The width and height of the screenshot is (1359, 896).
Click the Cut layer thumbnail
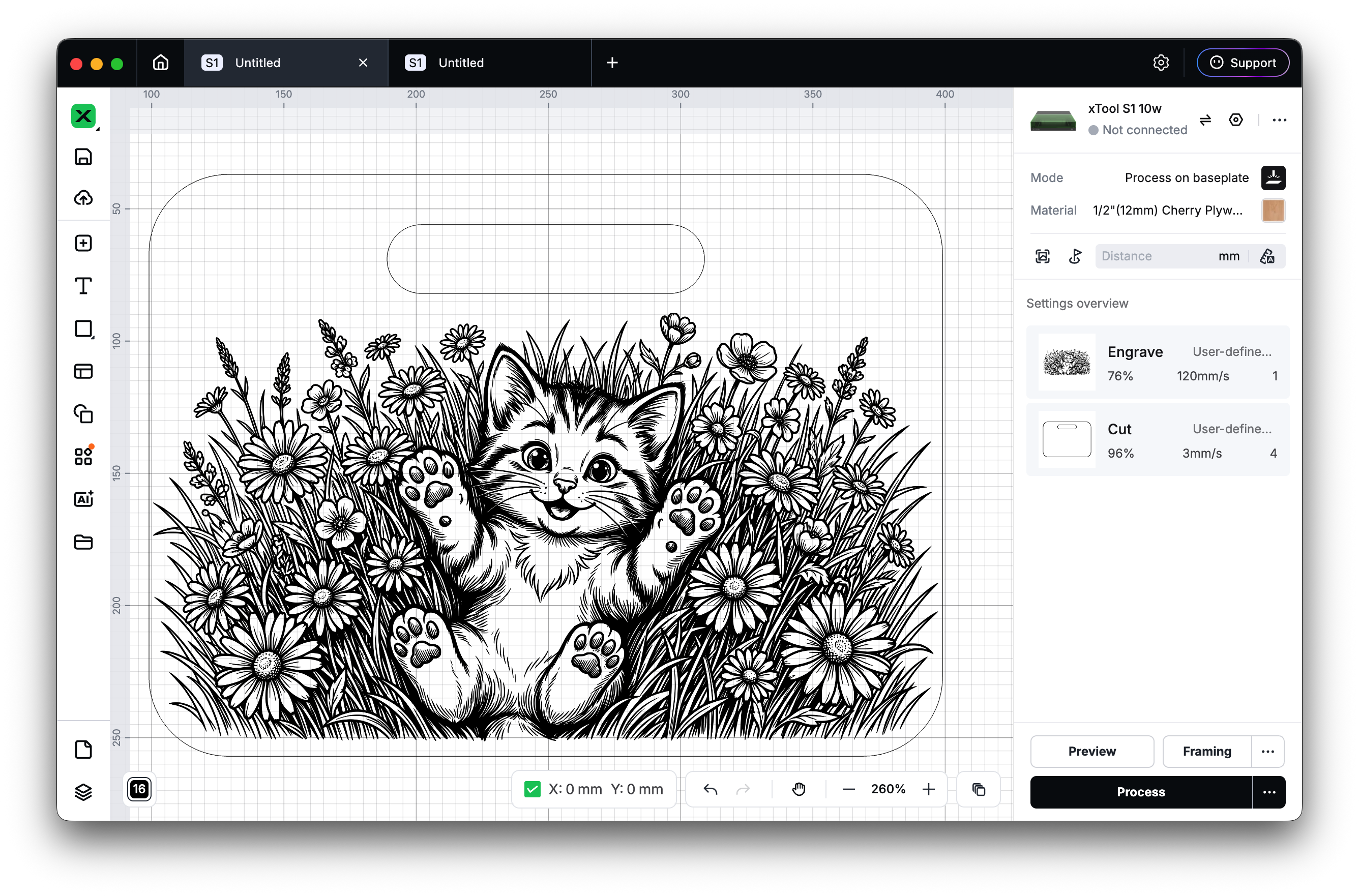coord(1067,439)
